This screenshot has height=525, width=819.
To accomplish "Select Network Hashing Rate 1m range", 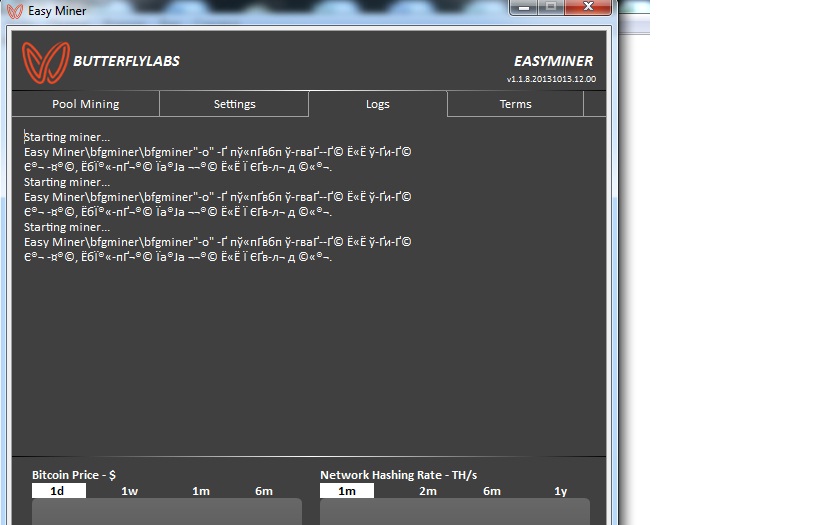I will pos(347,491).
